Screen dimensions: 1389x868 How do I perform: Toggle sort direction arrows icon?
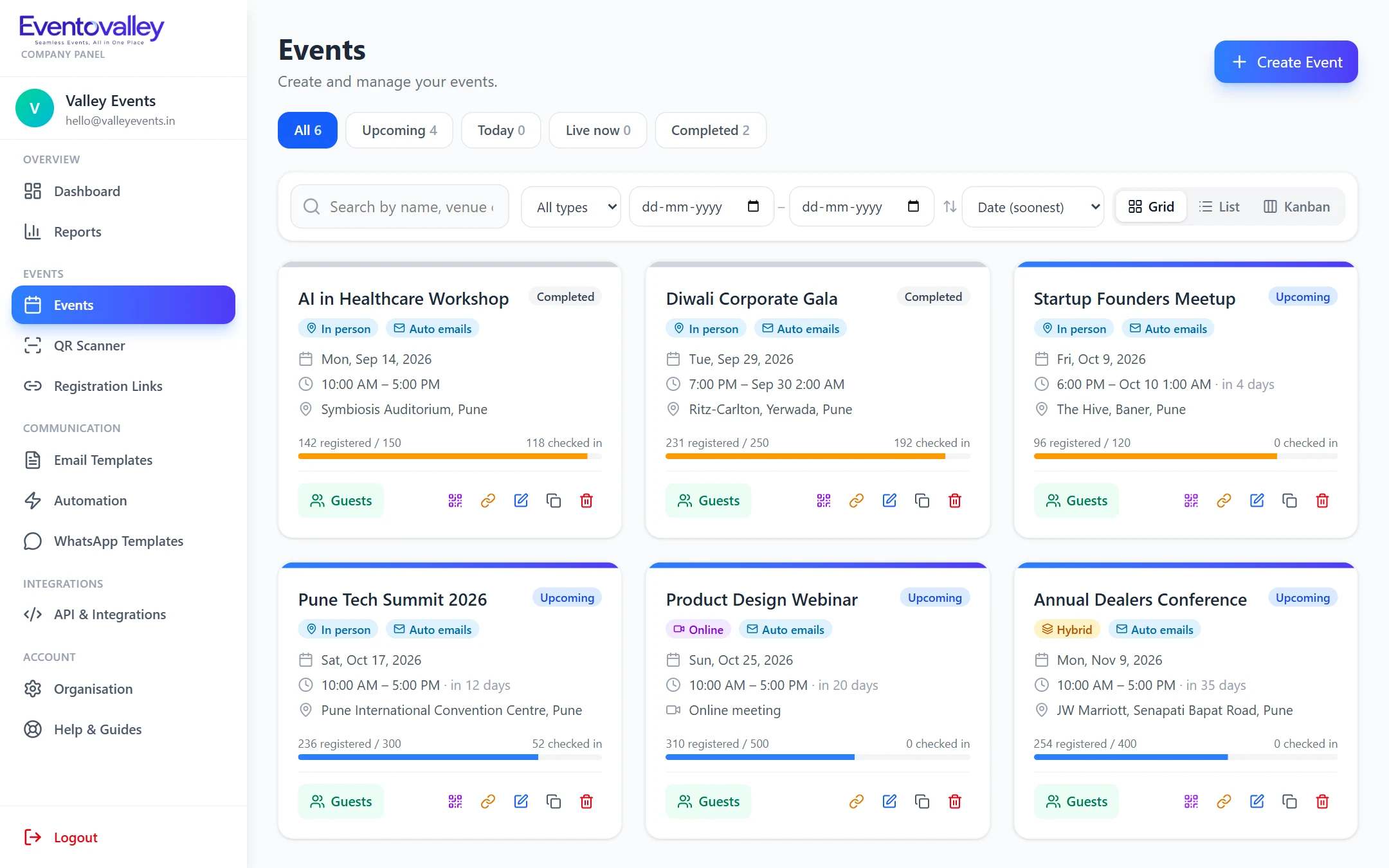(950, 206)
